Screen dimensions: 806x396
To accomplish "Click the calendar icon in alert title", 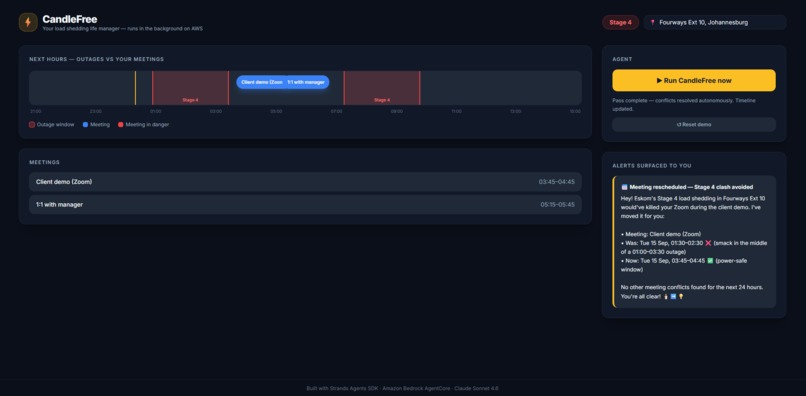I will coord(624,187).
